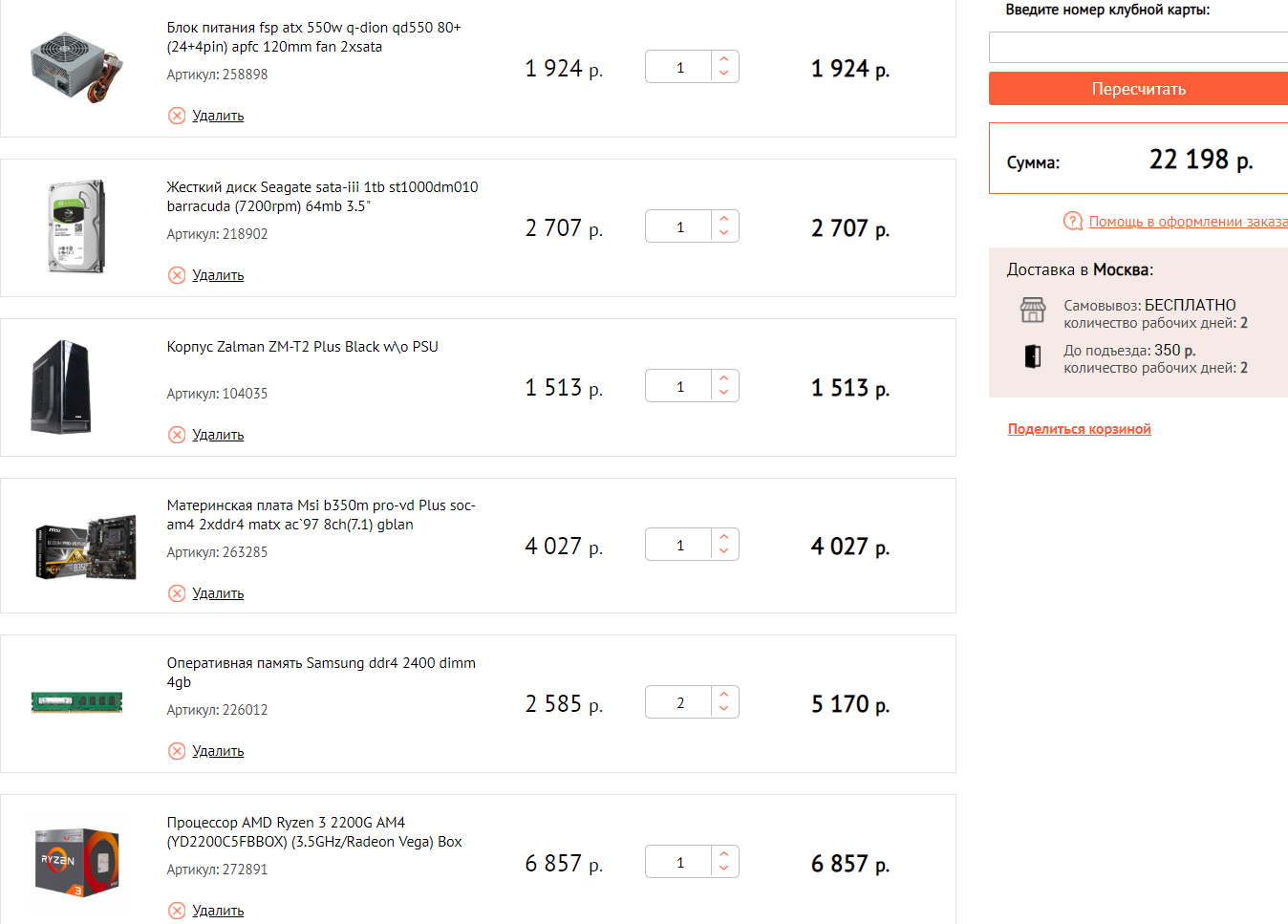The width and height of the screenshot is (1288, 924).
Task: Click the delete icon for the FSP power supply
Action: [177, 116]
